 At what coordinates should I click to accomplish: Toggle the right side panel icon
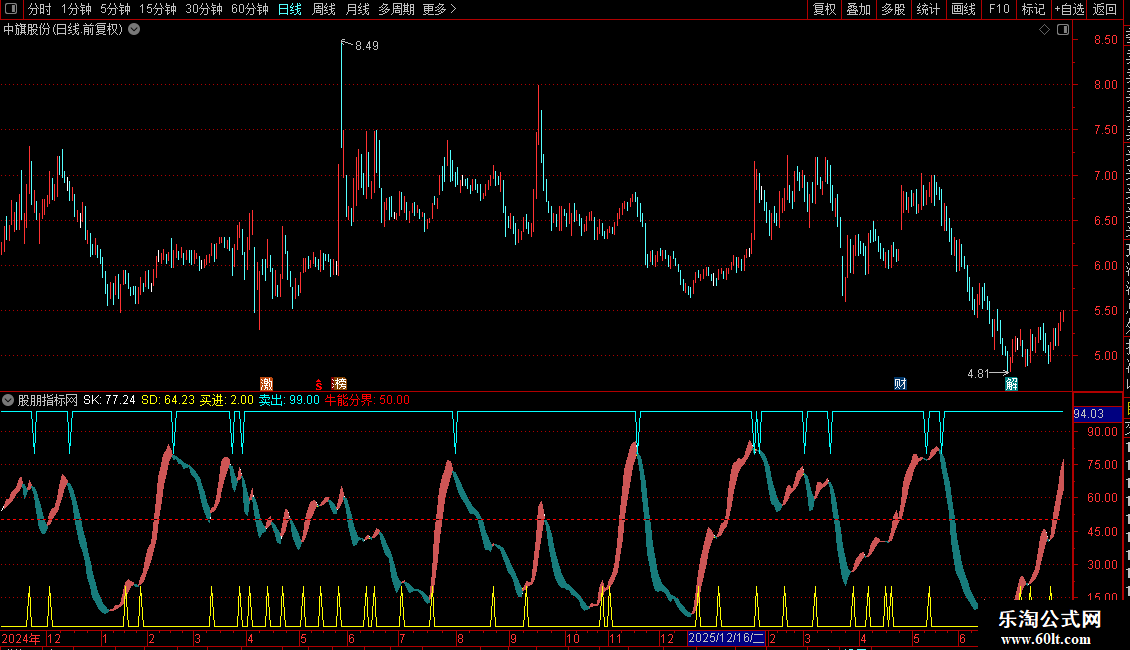pyautogui.click(x=1063, y=30)
